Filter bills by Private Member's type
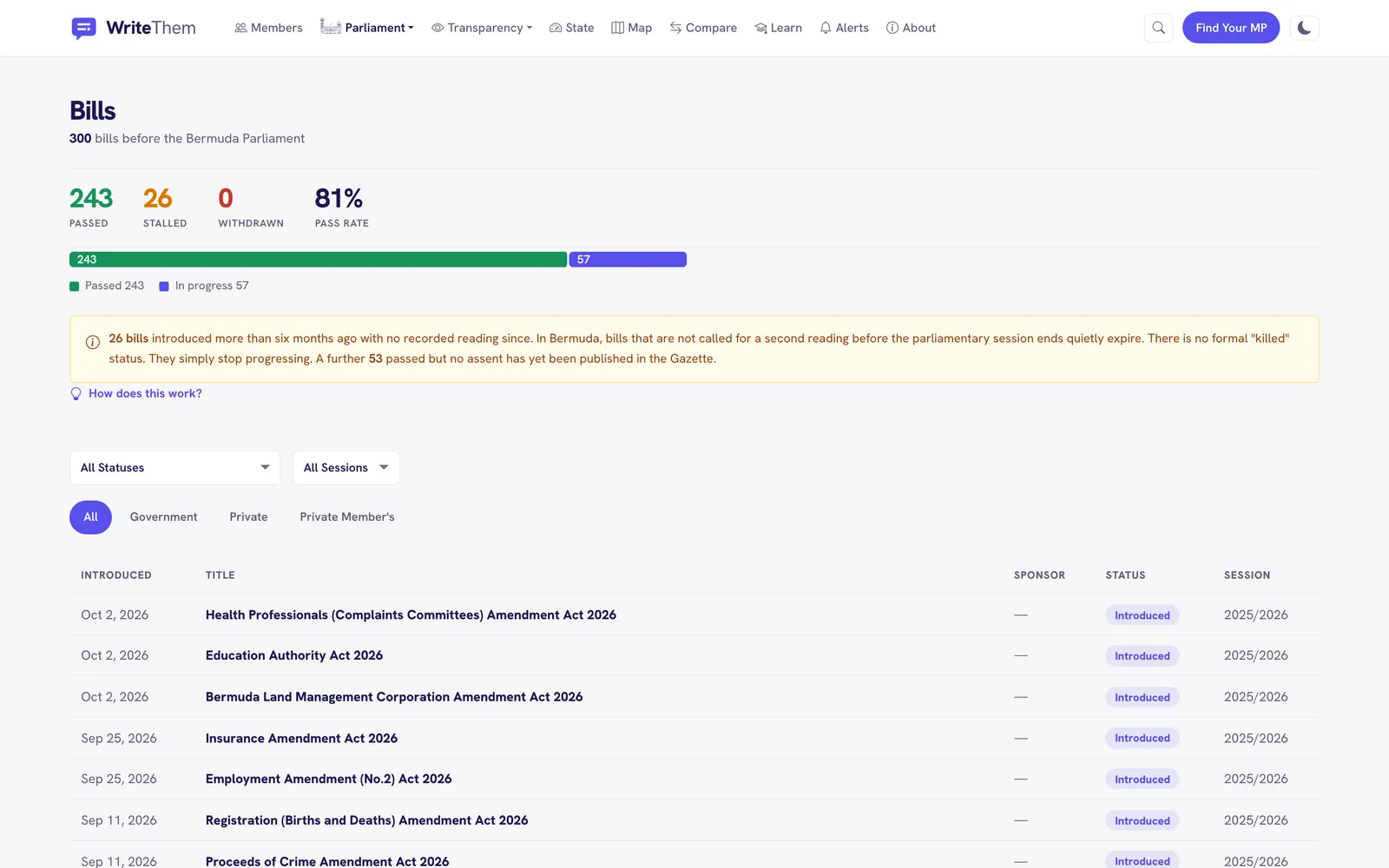This screenshot has height=868, width=1389. 347,517
